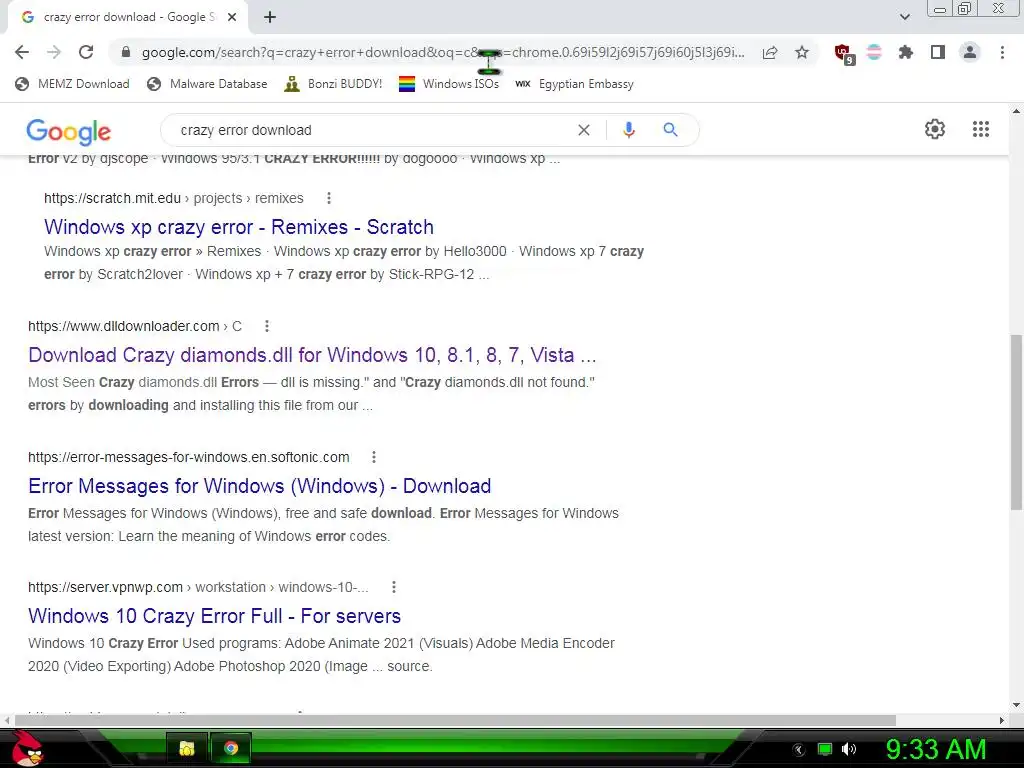Reload the current page
Viewport: 1024px width, 768px height.
tap(86, 52)
